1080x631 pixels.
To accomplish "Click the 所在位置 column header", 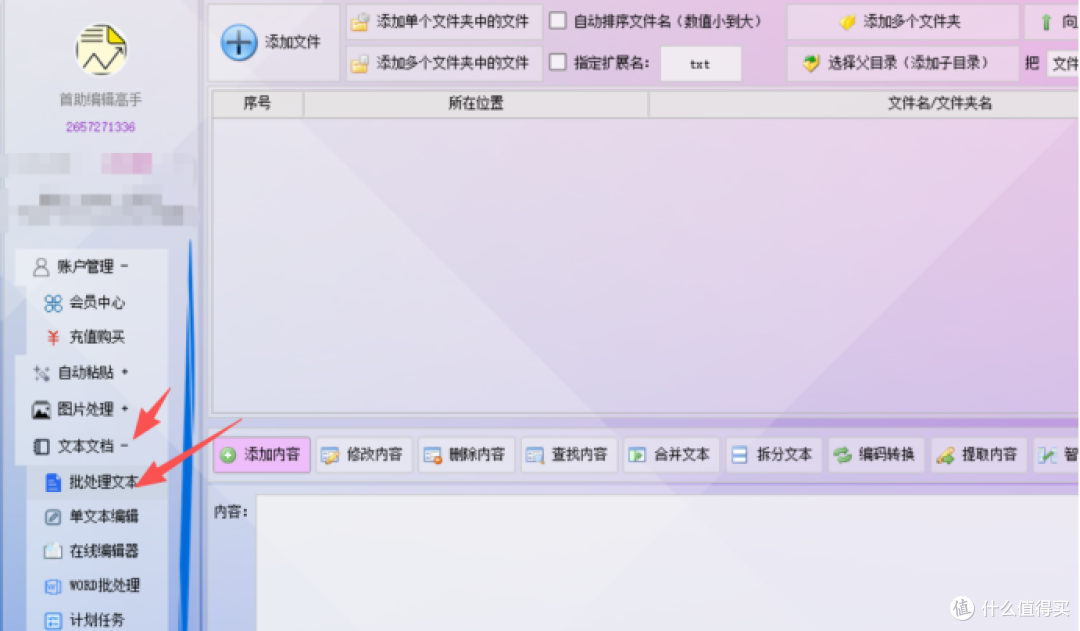I will 476,103.
